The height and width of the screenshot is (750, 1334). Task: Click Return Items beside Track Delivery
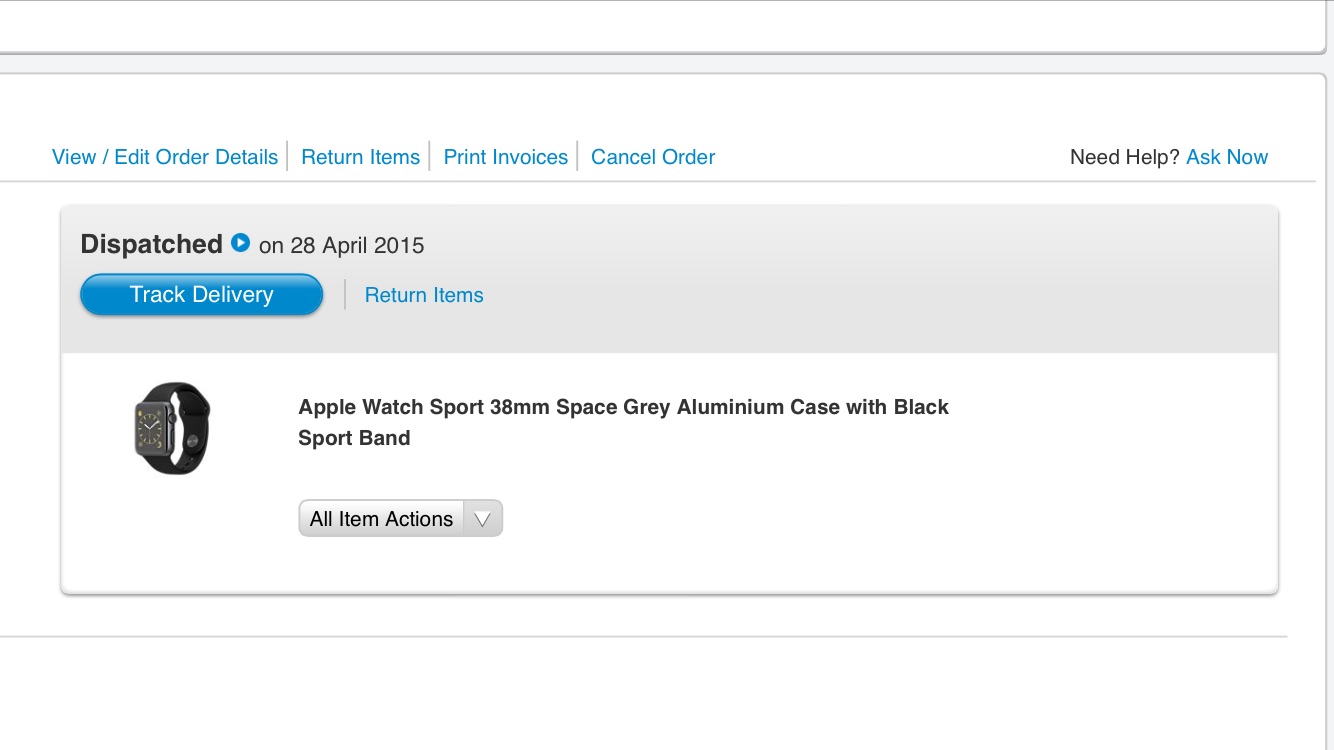(424, 295)
